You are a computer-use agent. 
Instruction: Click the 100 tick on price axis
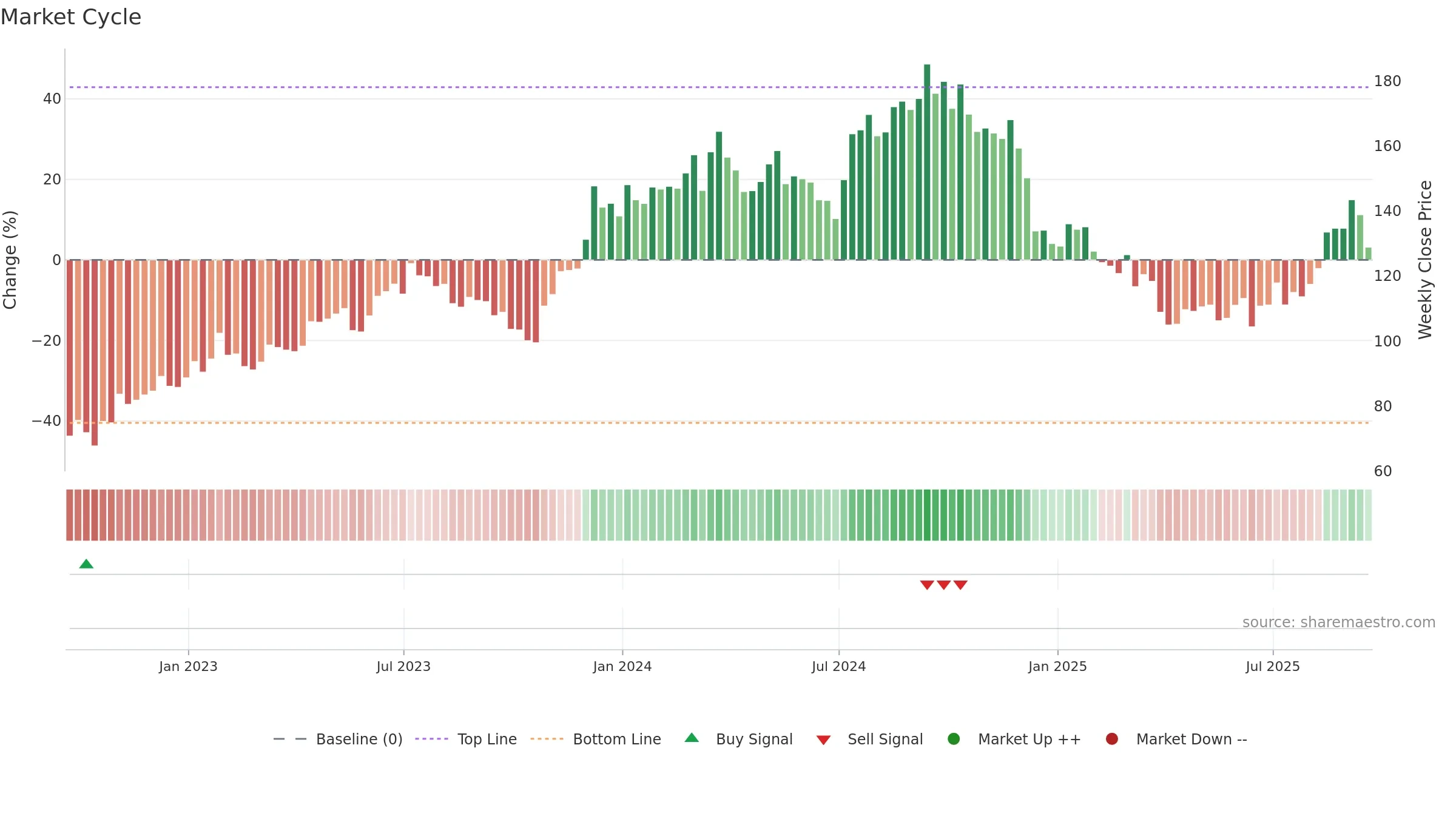pos(1387,342)
